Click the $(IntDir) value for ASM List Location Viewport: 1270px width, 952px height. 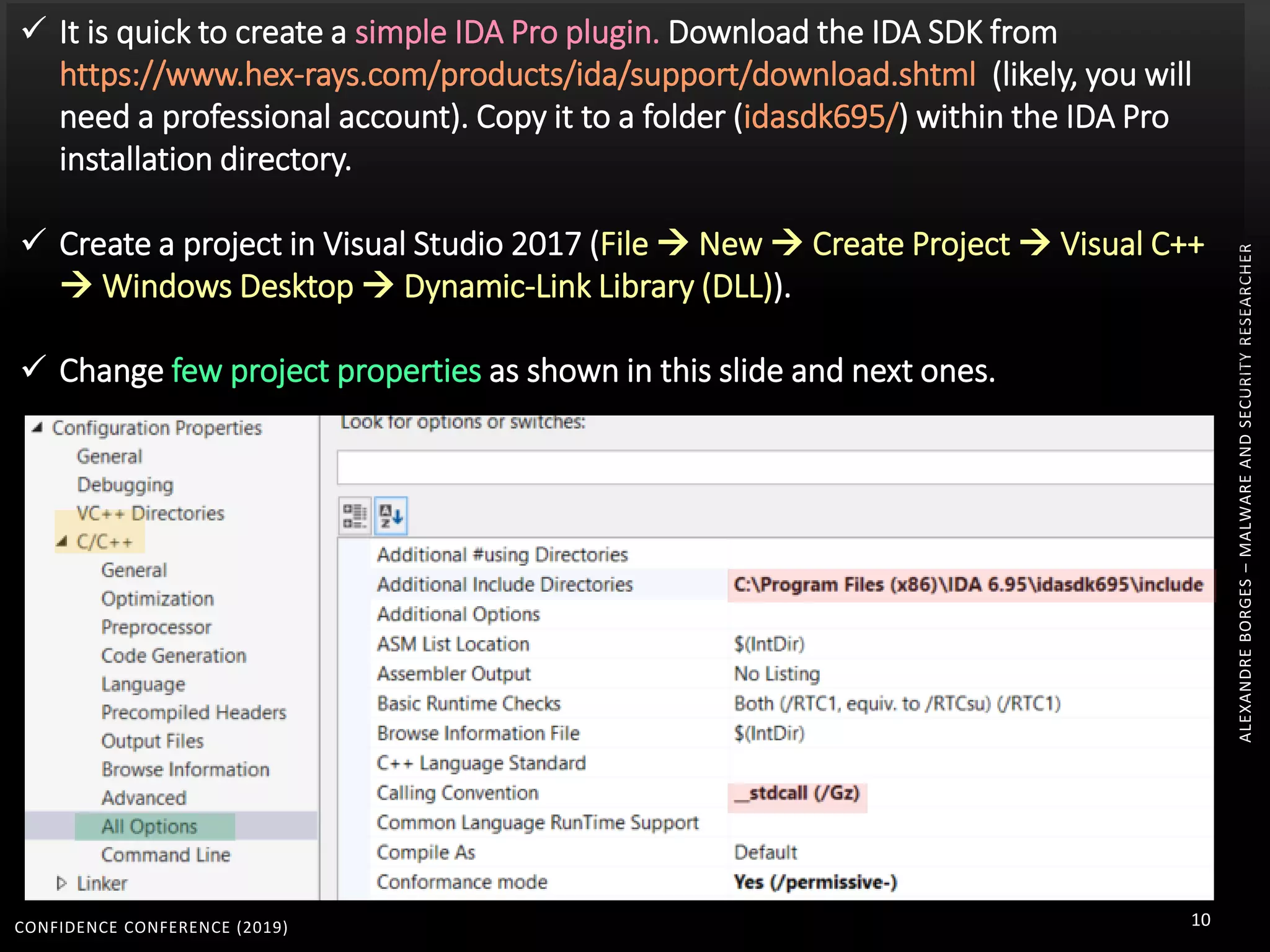(769, 644)
